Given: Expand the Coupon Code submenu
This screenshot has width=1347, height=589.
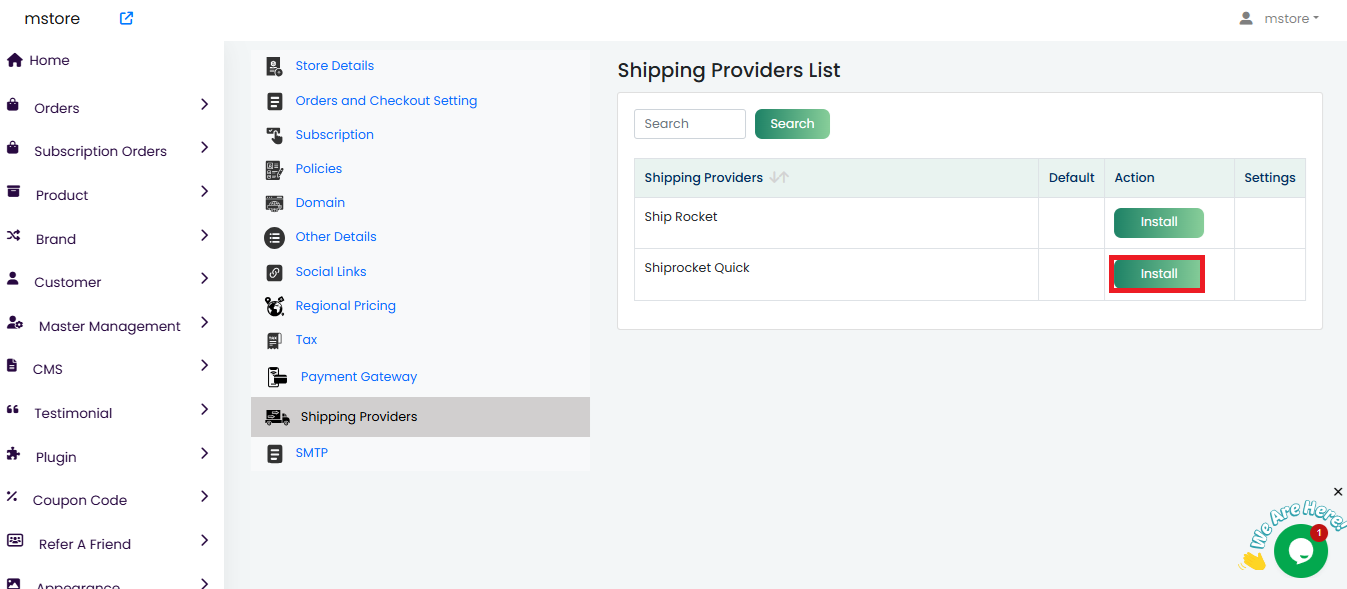Looking at the screenshot, I should (204, 497).
